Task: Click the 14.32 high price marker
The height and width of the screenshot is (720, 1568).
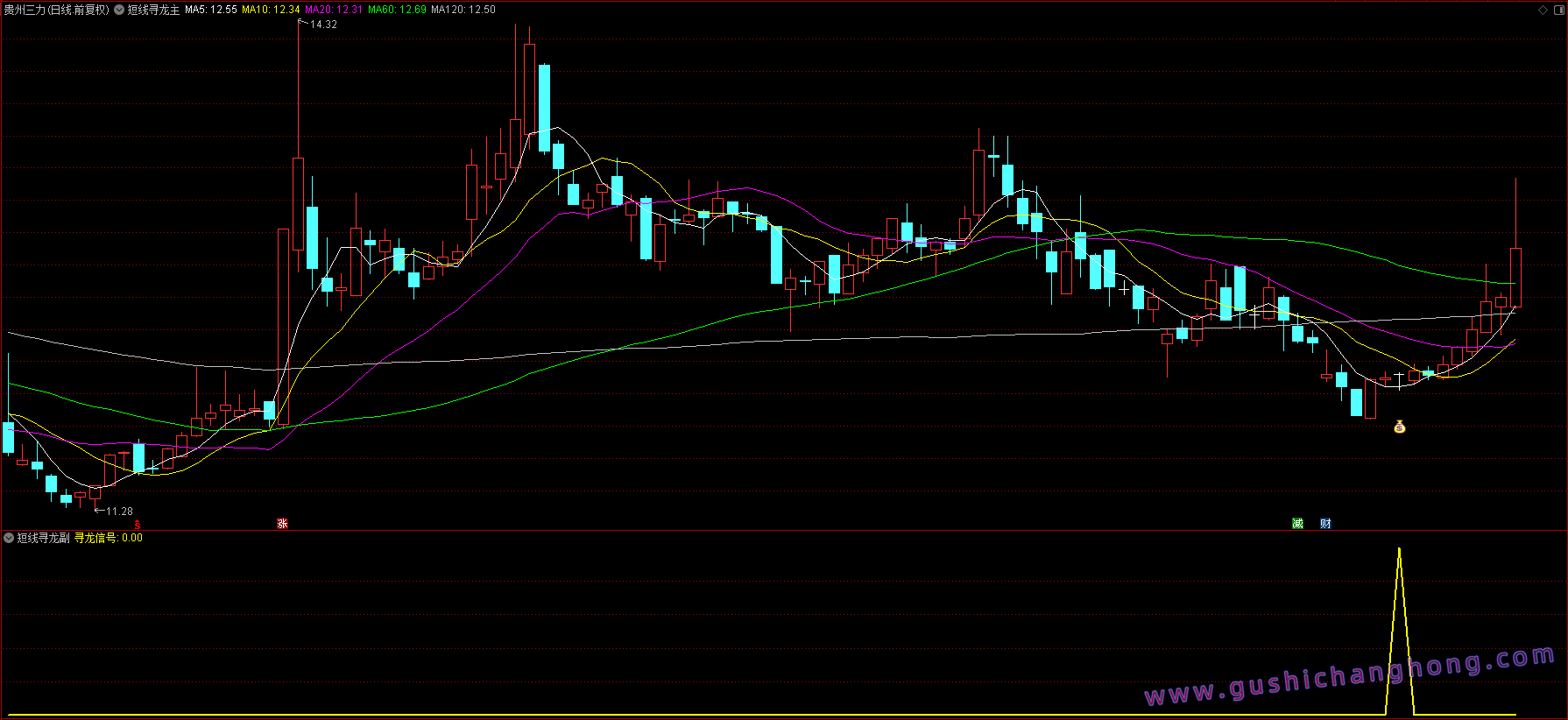Action: click(323, 25)
